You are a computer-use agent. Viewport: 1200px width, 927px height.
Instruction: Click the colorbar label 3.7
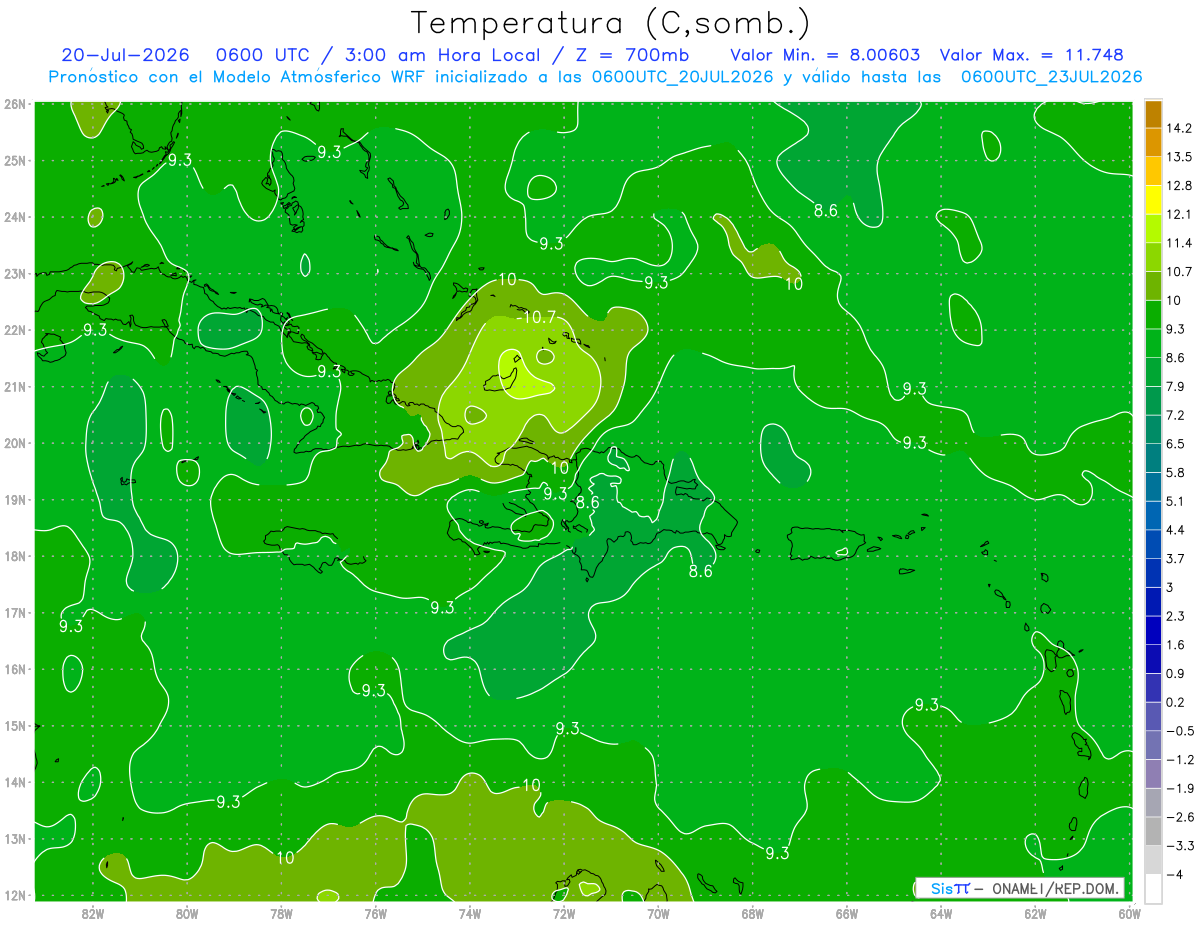1176,558
